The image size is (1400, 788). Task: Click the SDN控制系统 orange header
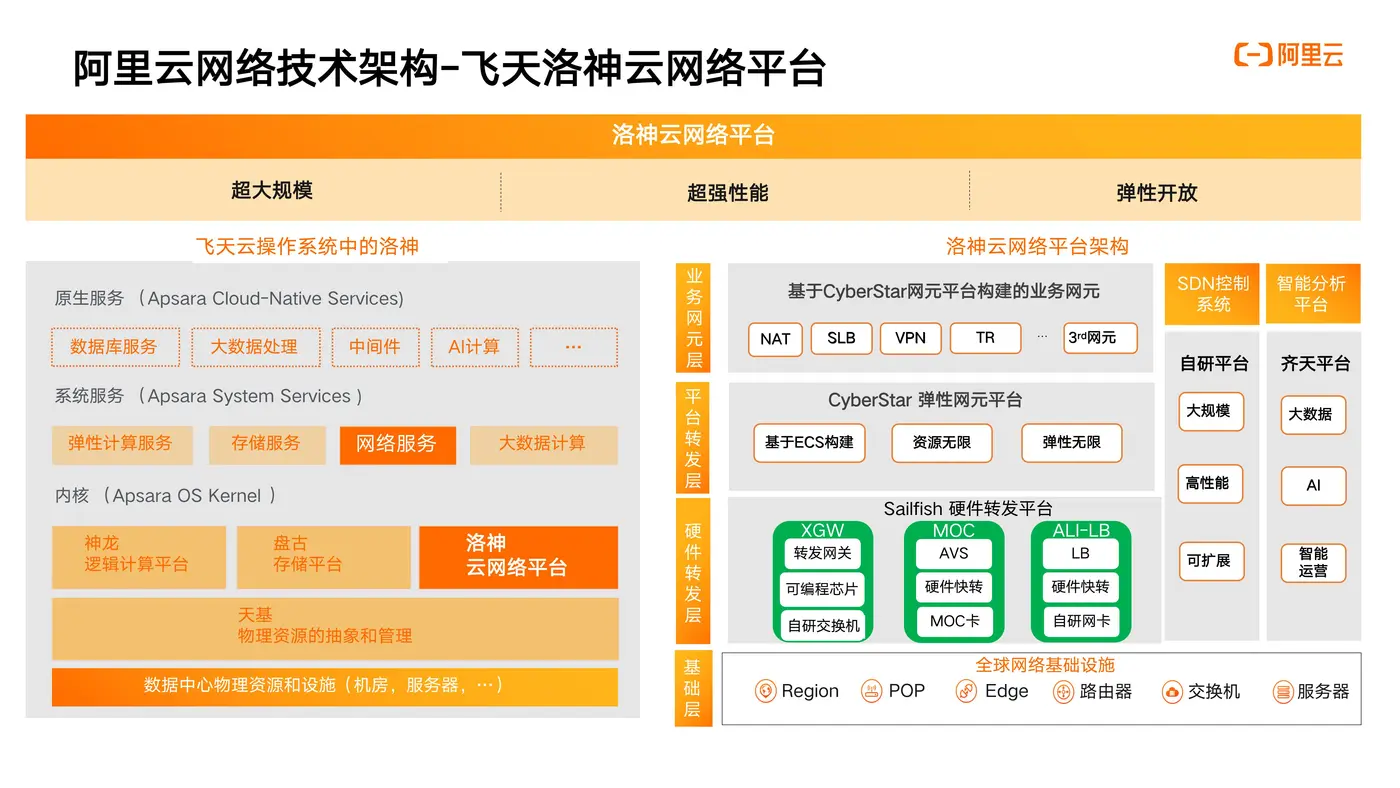click(1213, 294)
